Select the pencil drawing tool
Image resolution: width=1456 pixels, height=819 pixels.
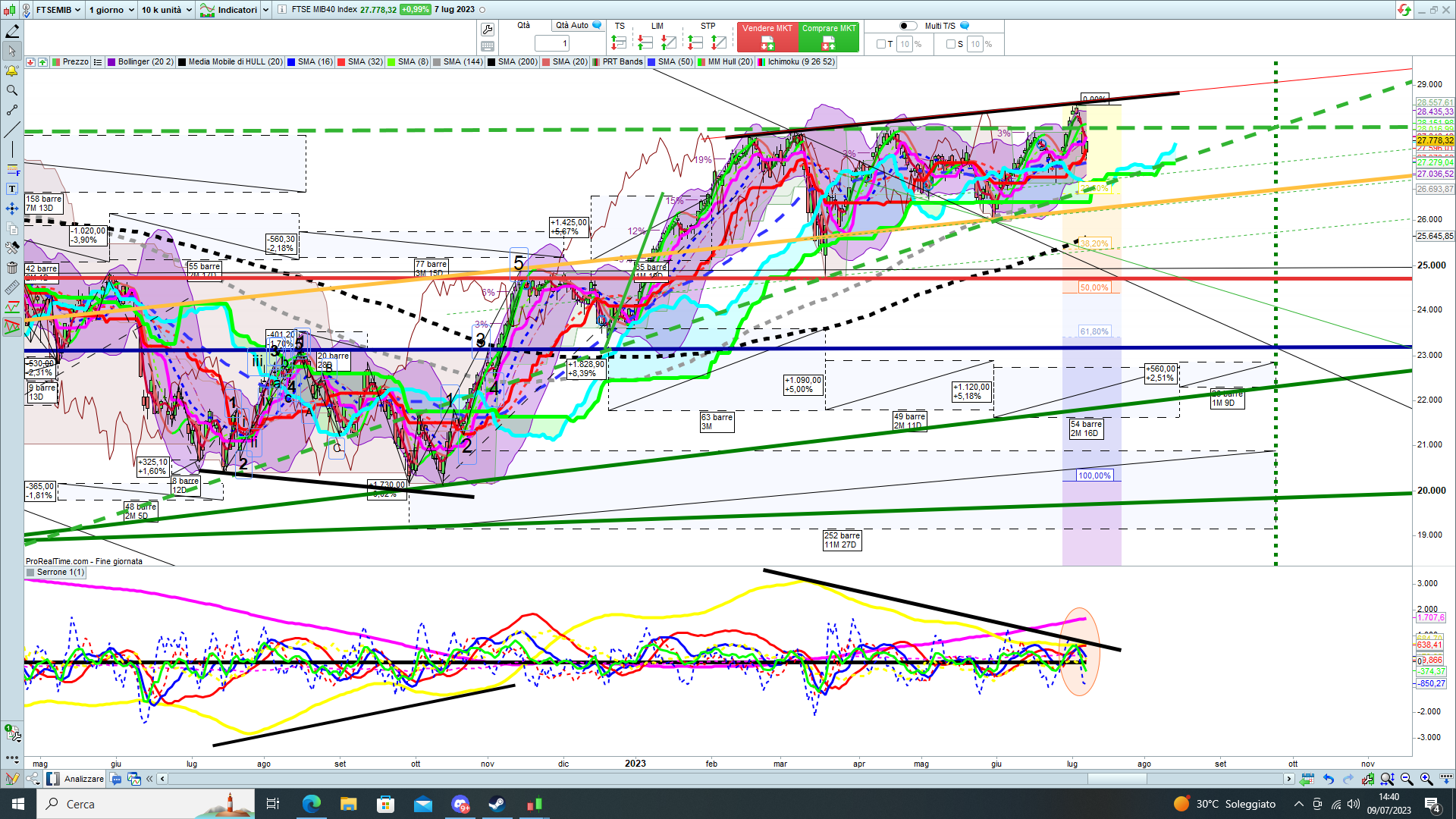click(x=12, y=31)
